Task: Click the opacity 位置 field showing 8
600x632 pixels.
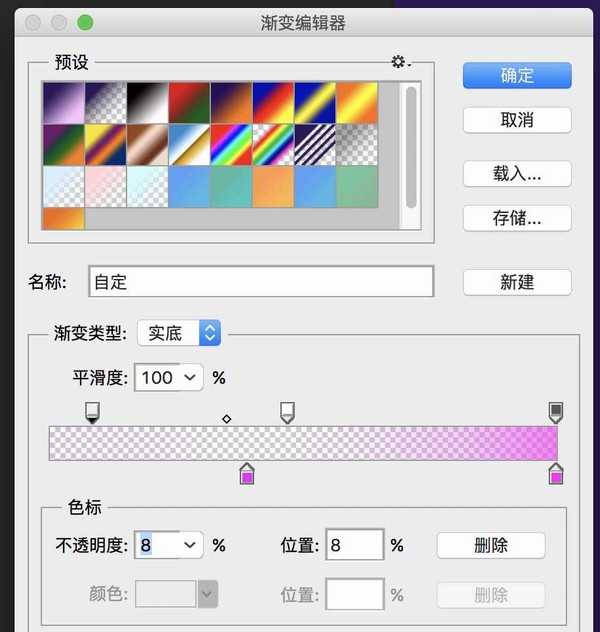Action: pos(355,545)
